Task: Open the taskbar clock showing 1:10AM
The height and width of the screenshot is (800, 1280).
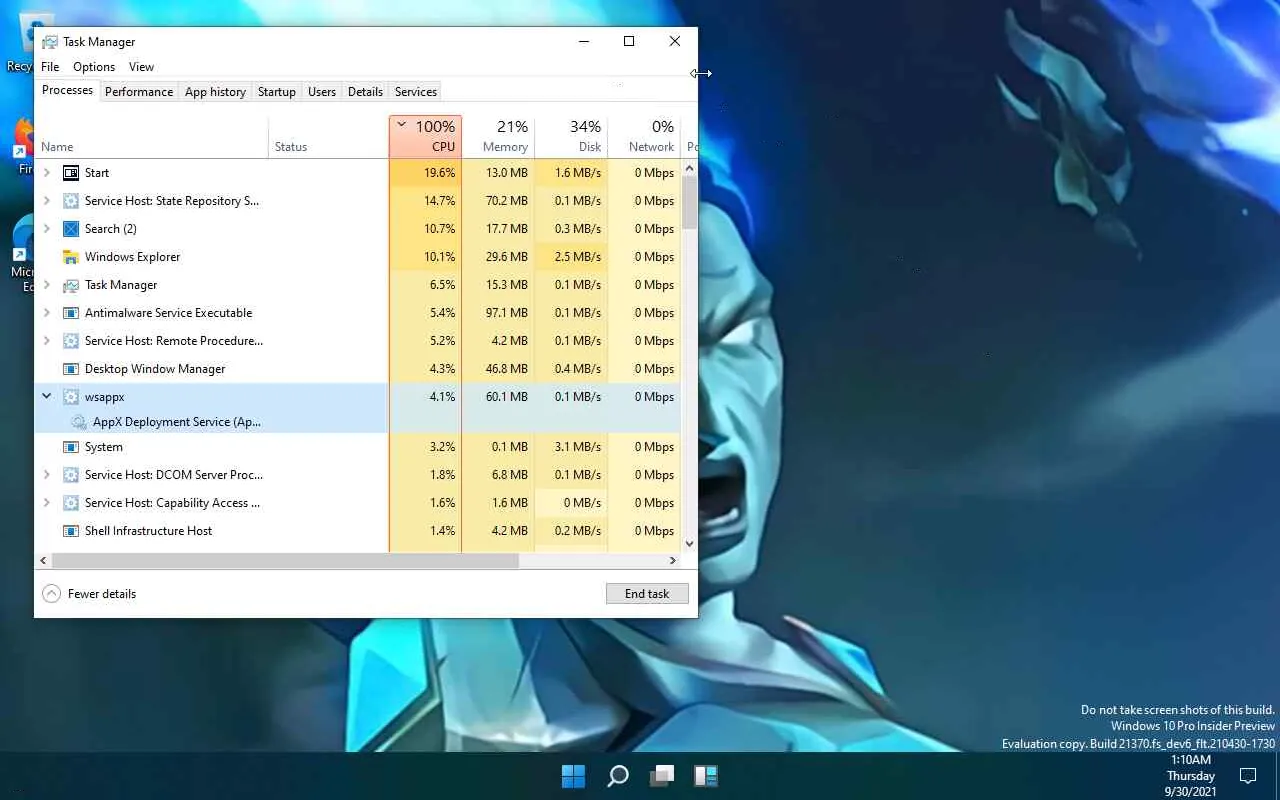Action: pos(1190,775)
